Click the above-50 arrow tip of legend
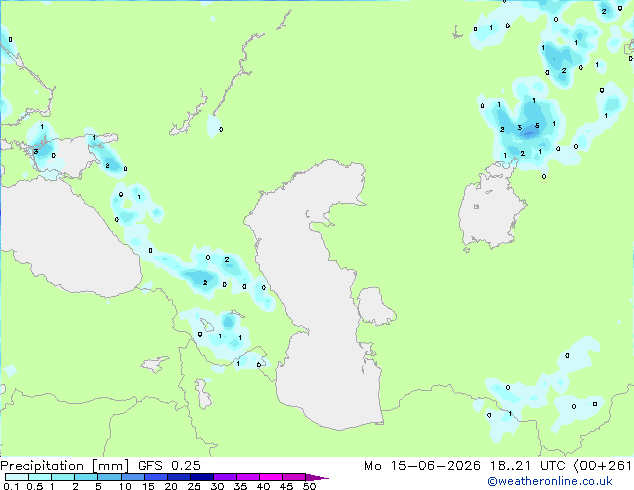The height and width of the screenshot is (490, 634). [317, 477]
